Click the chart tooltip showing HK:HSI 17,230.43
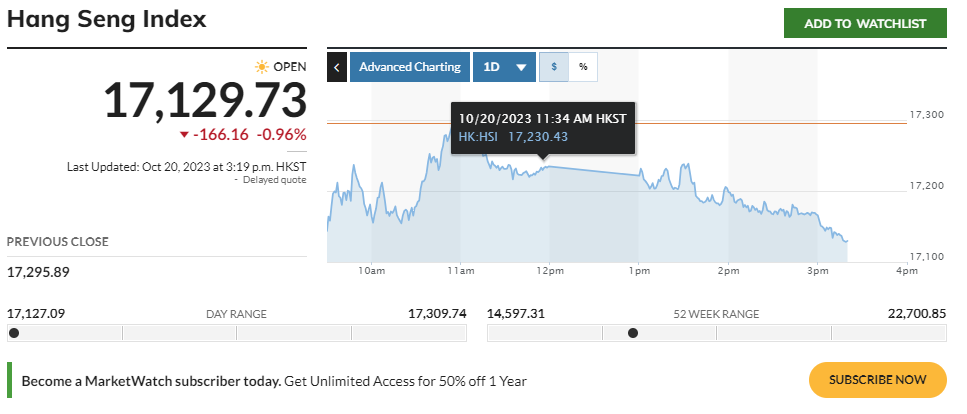Image resolution: width=967 pixels, height=414 pixels. (543, 127)
